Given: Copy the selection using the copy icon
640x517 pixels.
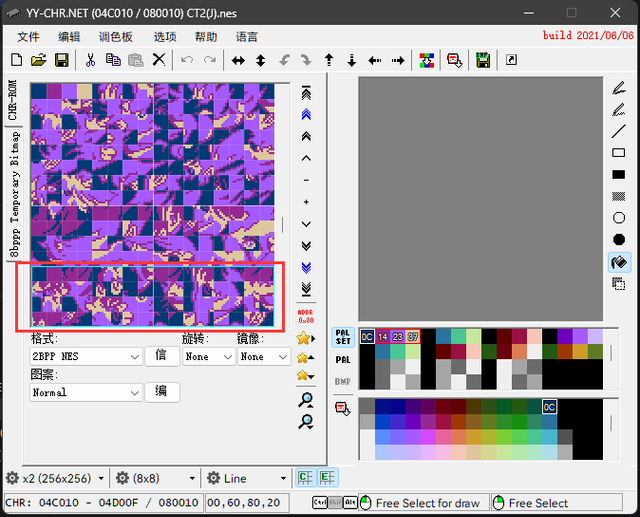Looking at the screenshot, I should pyautogui.click(x=113, y=60).
